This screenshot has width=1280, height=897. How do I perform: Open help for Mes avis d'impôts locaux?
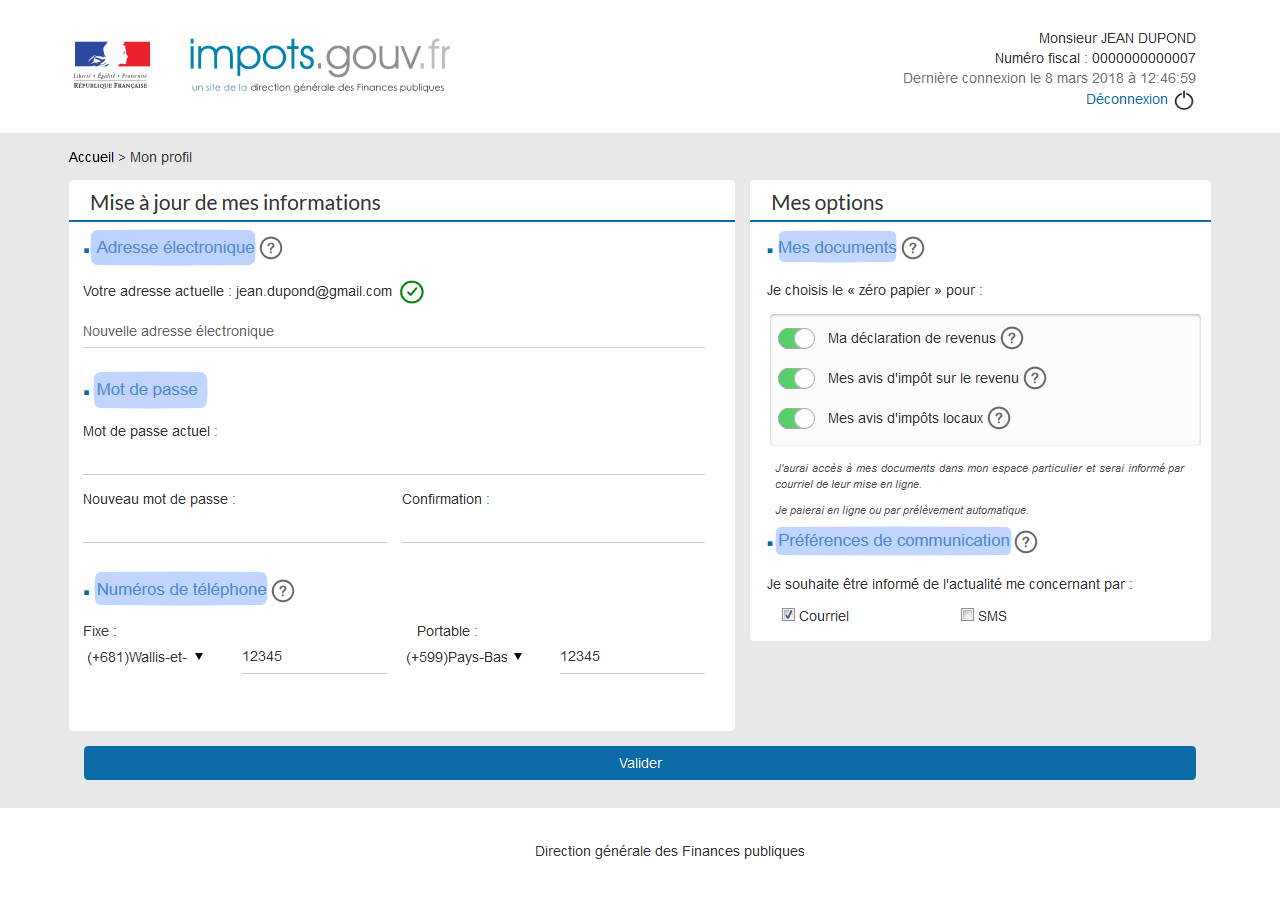point(999,418)
